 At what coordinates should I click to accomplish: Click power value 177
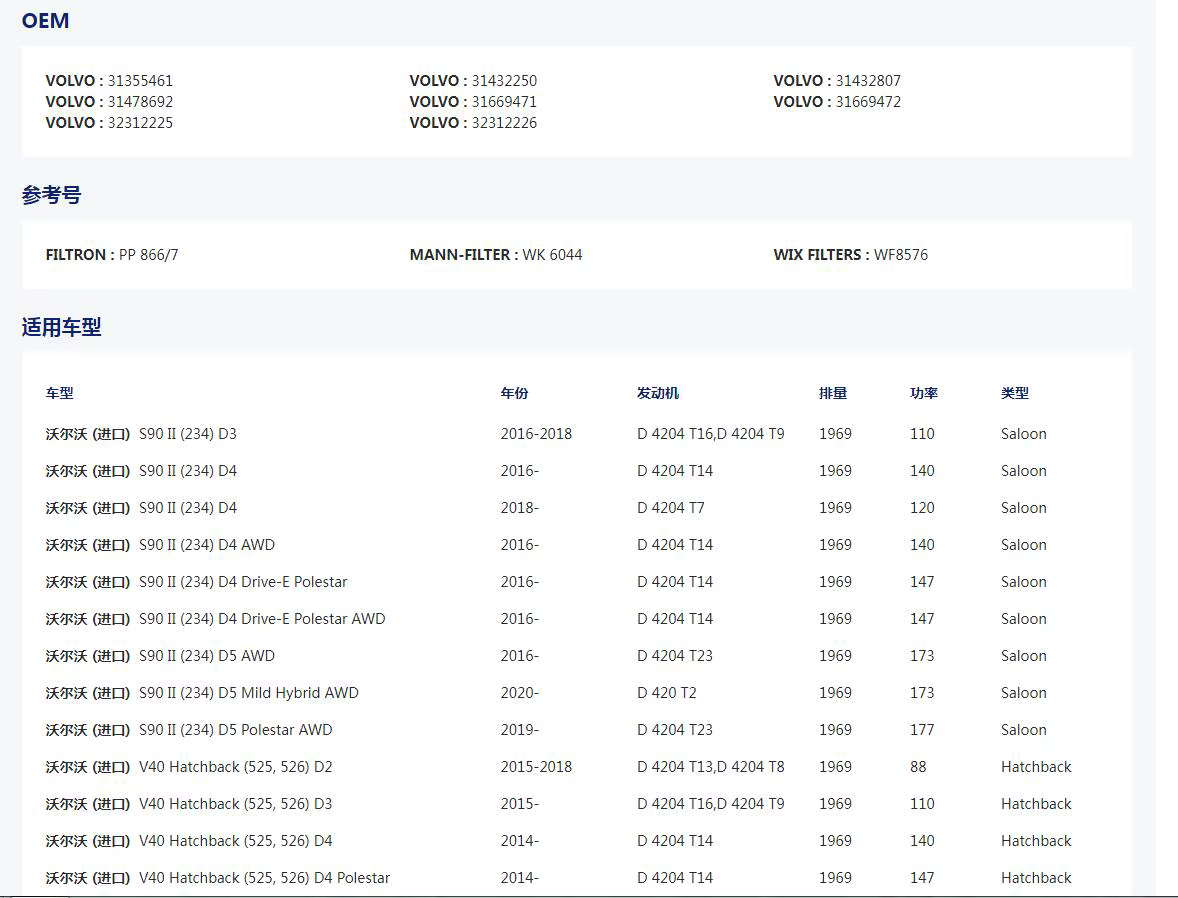pyautogui.click(x=922, y=730)
